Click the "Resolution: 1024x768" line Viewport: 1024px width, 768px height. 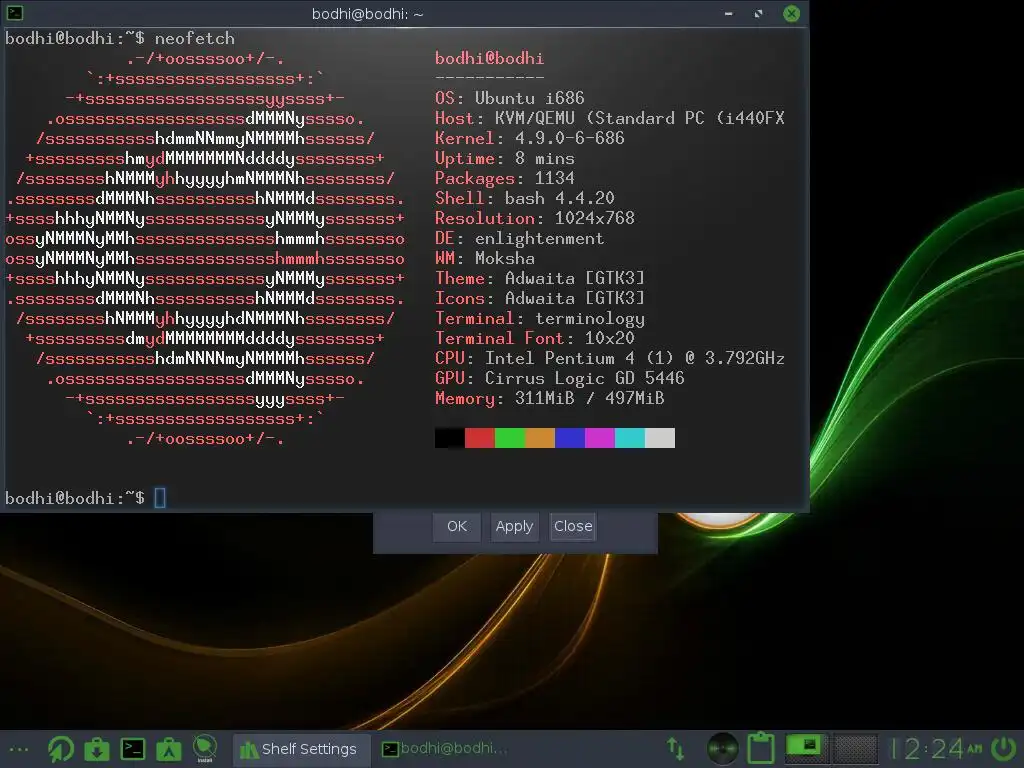[x=535, y=218]
